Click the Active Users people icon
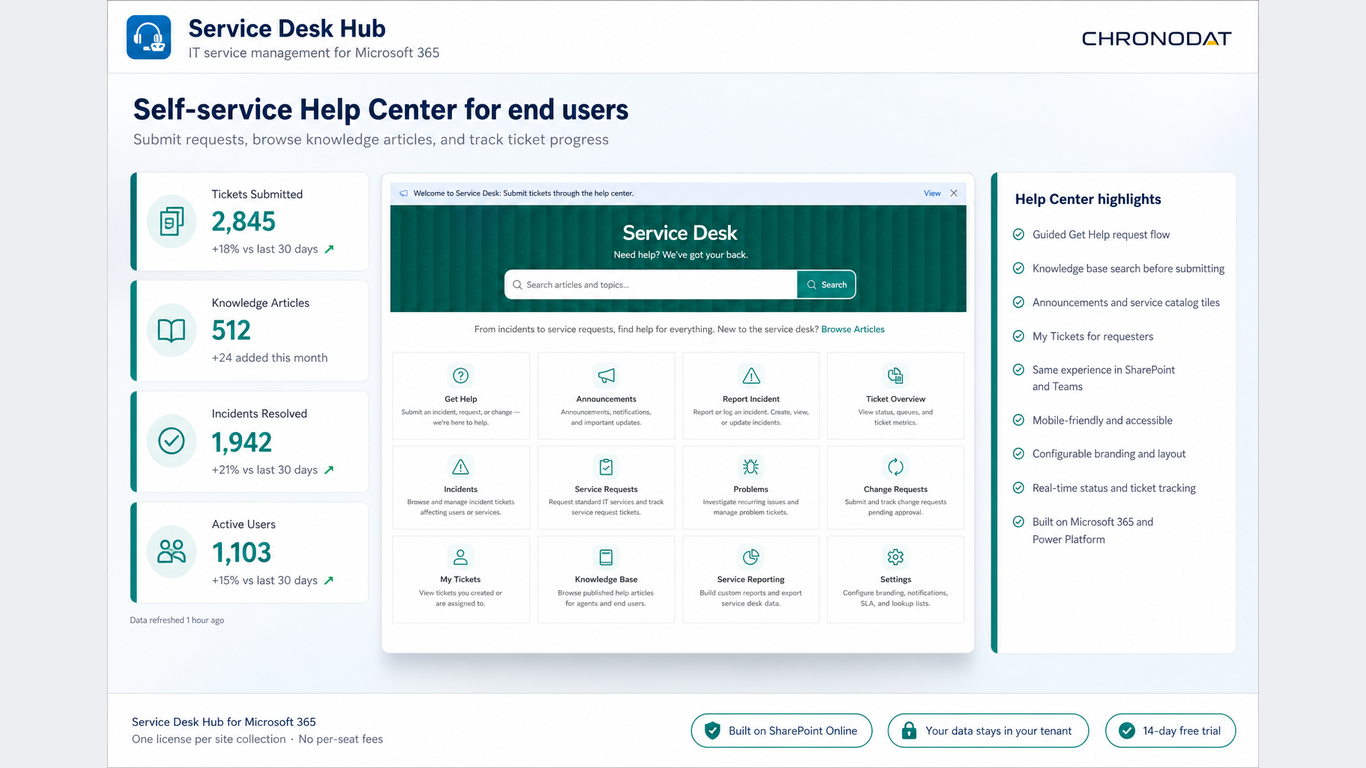This screenshot has height=768, width=1366. coord(172,551)
